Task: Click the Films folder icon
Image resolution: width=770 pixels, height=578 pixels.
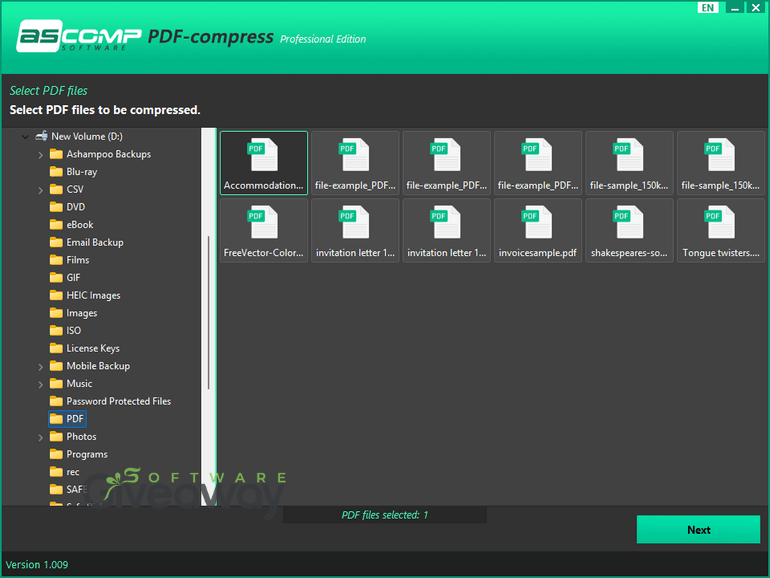Action: click(56, 260)
